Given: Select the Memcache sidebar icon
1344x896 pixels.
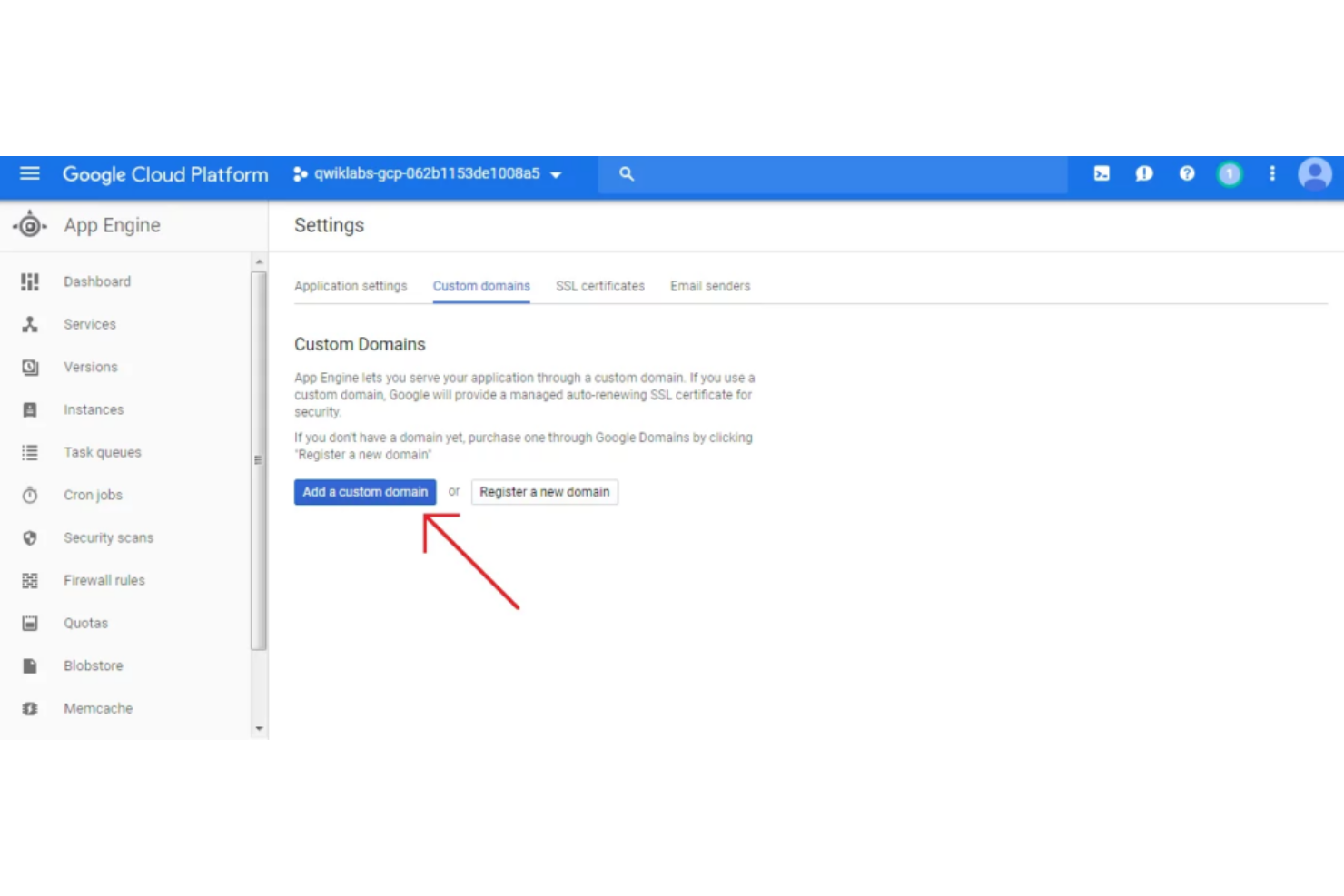Looking at the screenshot, I should [x=30, y=708].
